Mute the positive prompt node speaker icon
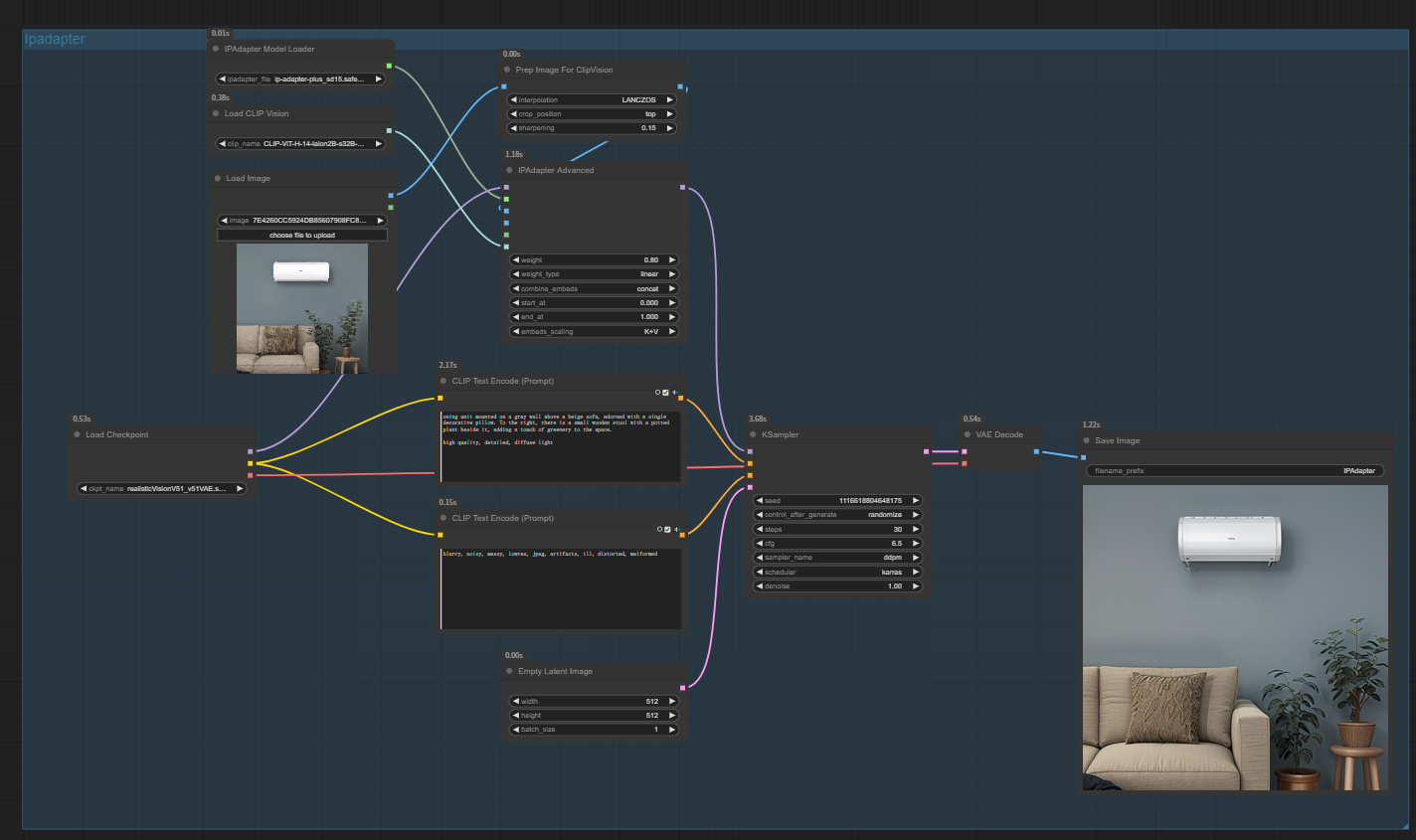The width and height of the screenshot is (1416, 840). point(675,392)
